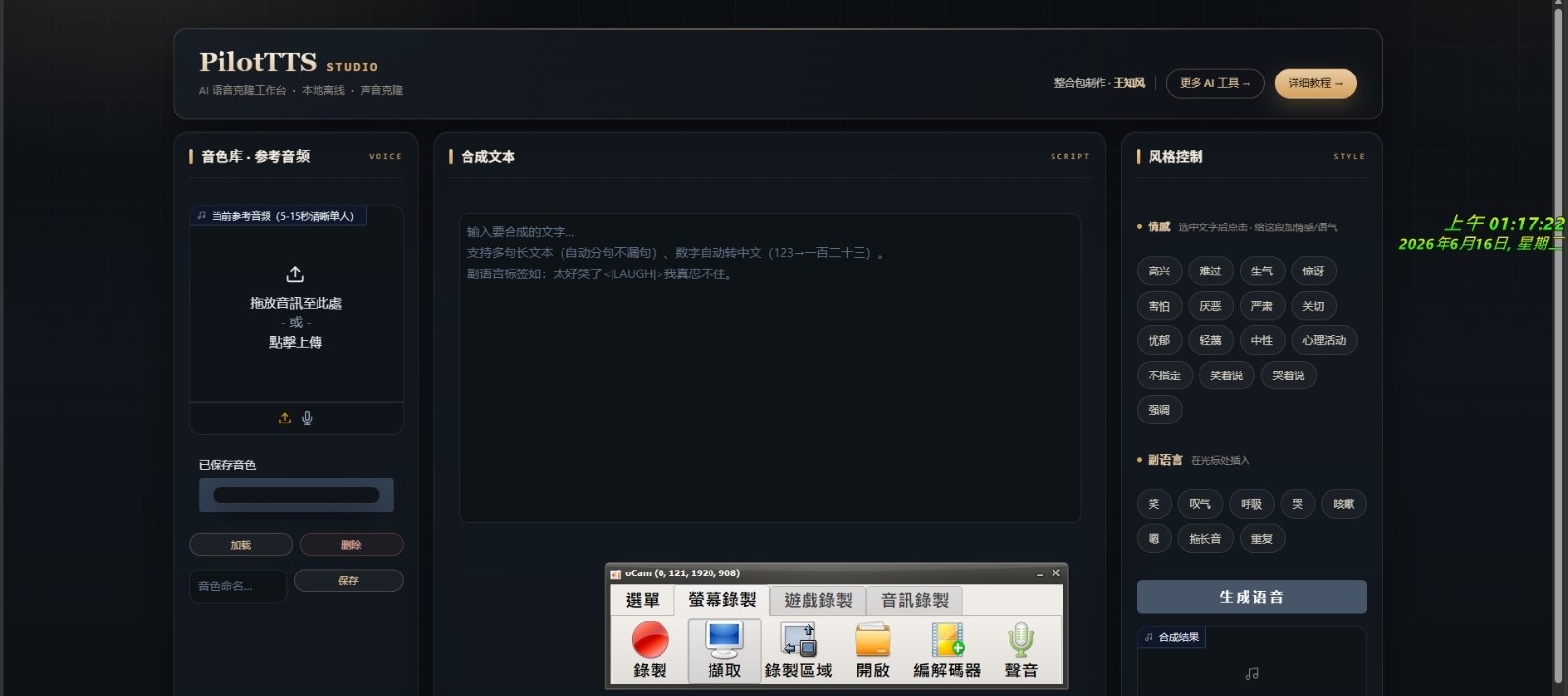
Task: Click inside the 合成文本 script text area
Action: [769, 368]
